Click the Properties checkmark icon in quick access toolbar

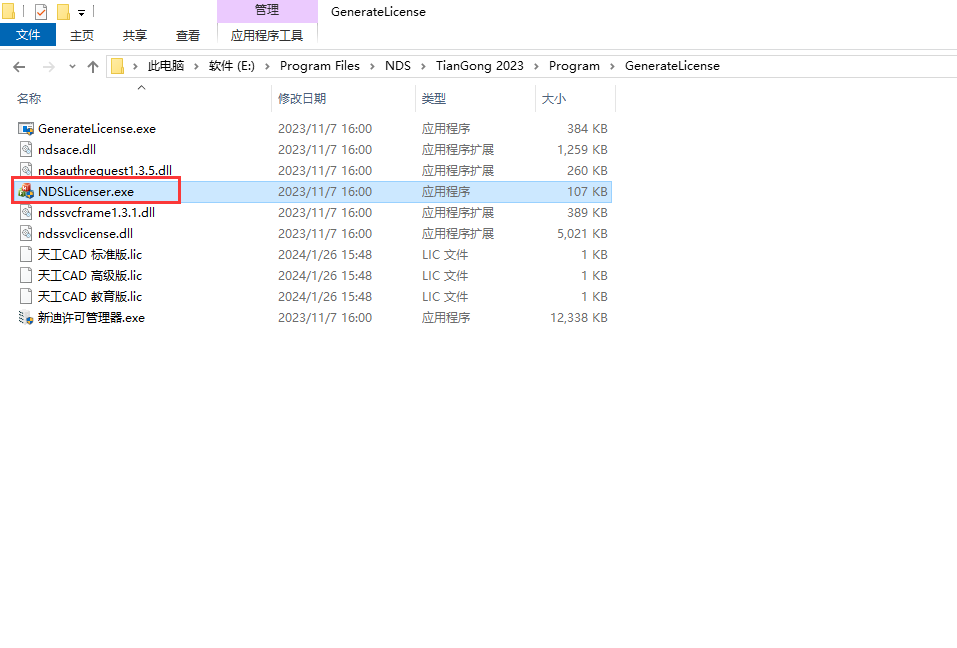point(41,12)
